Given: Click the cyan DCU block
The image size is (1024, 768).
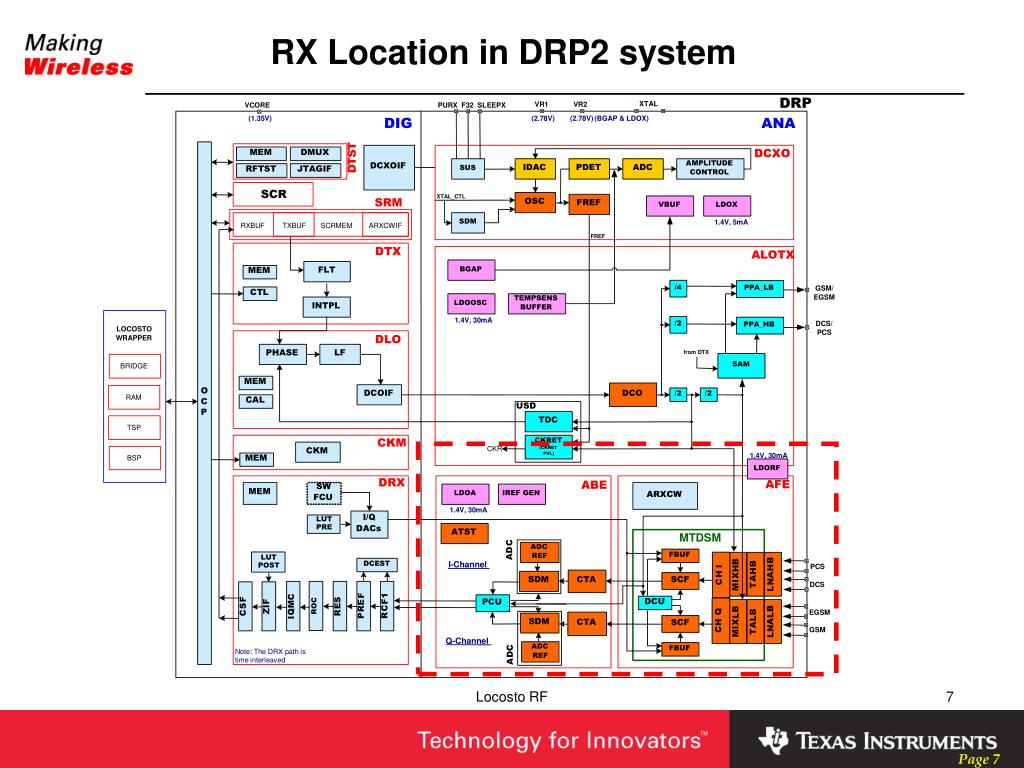Looking at the screenshot, I should click(655, 602).
